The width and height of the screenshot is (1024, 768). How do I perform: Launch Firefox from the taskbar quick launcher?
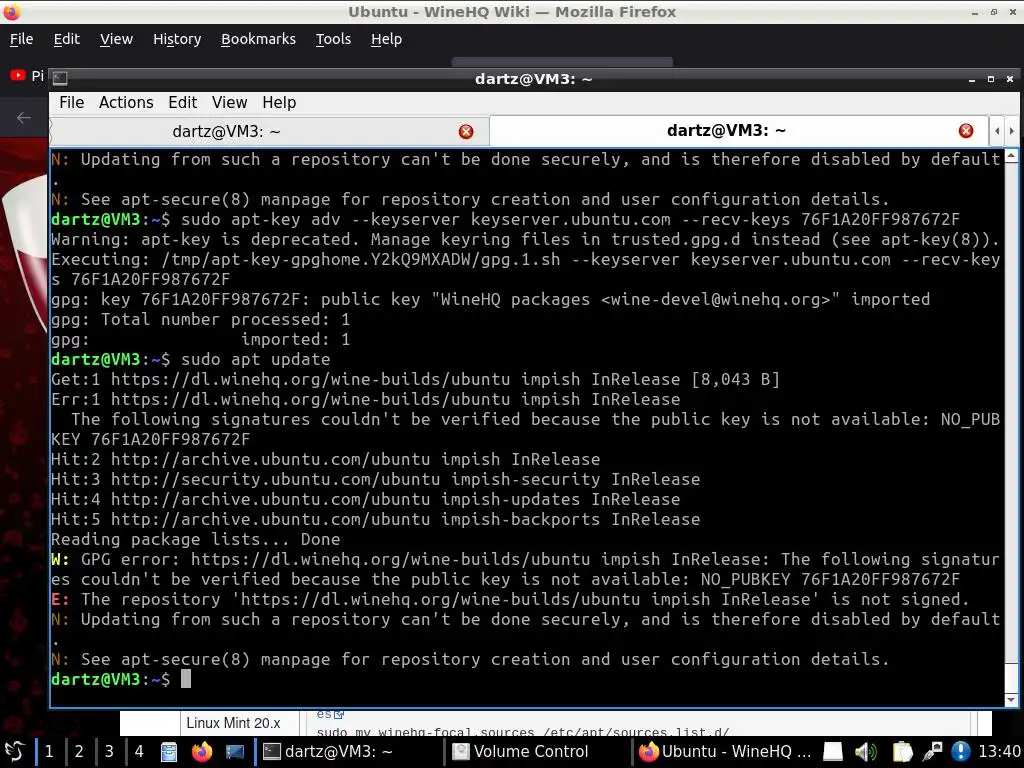[202, 752]
